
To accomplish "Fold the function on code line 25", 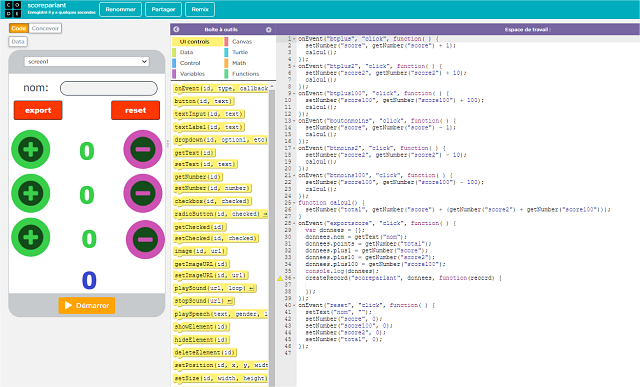I will [x=295, y=203].
